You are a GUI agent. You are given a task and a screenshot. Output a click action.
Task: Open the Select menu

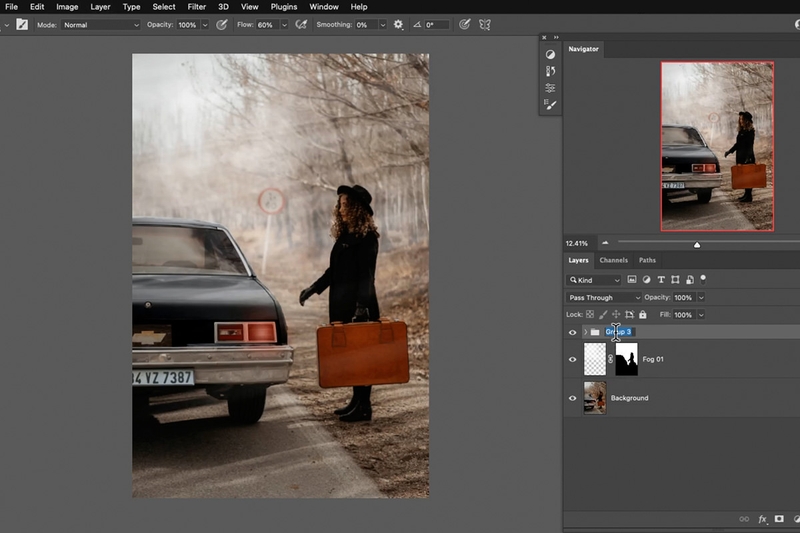(x=164, y=7)
